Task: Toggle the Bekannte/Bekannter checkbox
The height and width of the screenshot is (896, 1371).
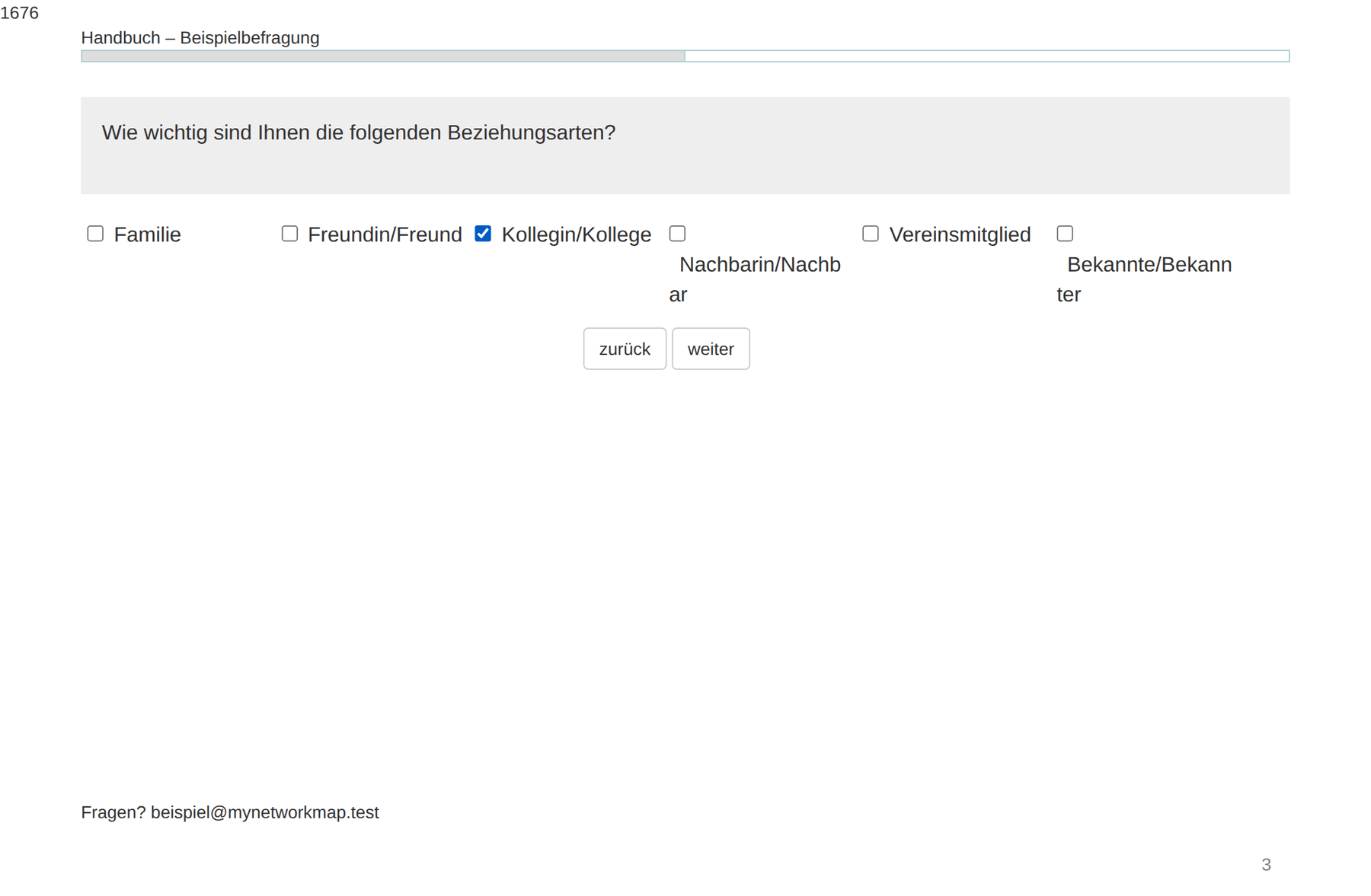Action: coord(1065,234)
